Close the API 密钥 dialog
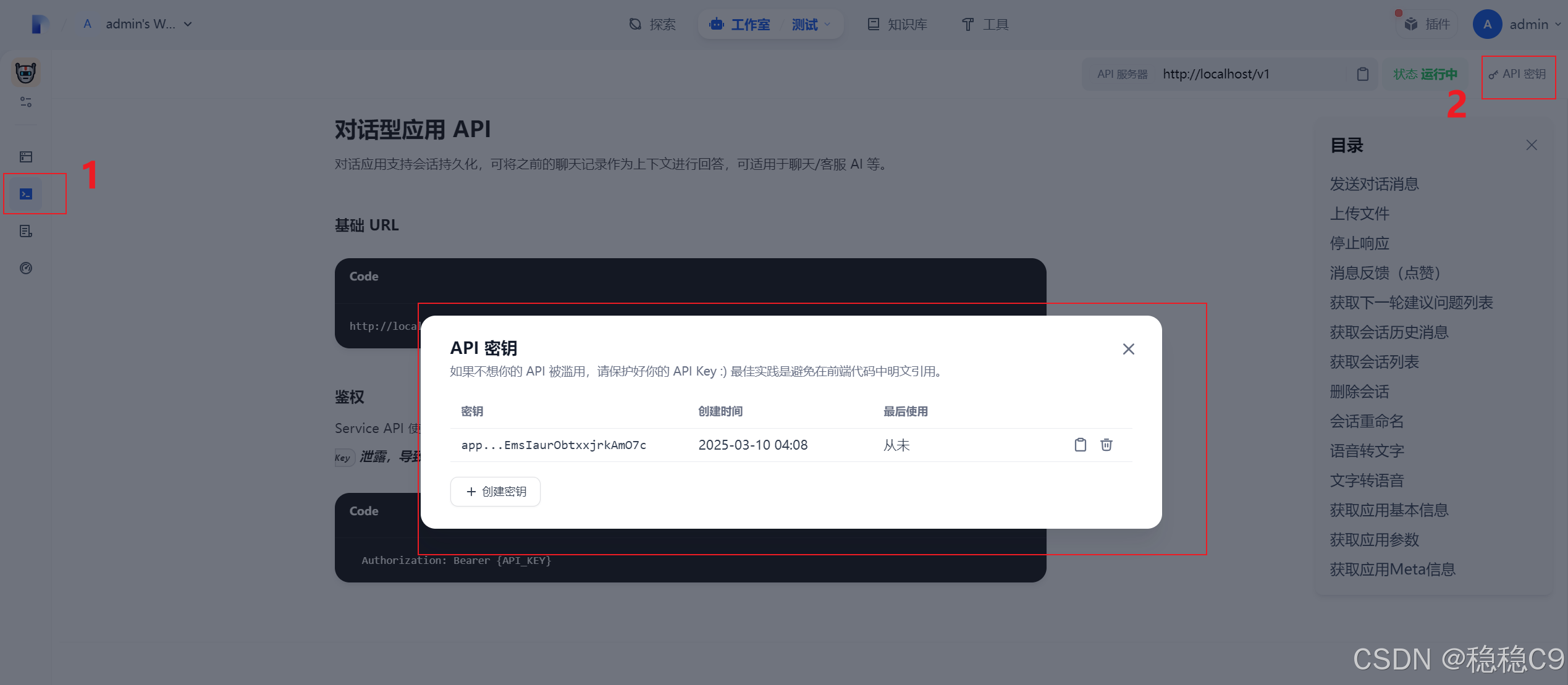The image size is (1568, 685). pyautogui.click(x=1128, y=349)
